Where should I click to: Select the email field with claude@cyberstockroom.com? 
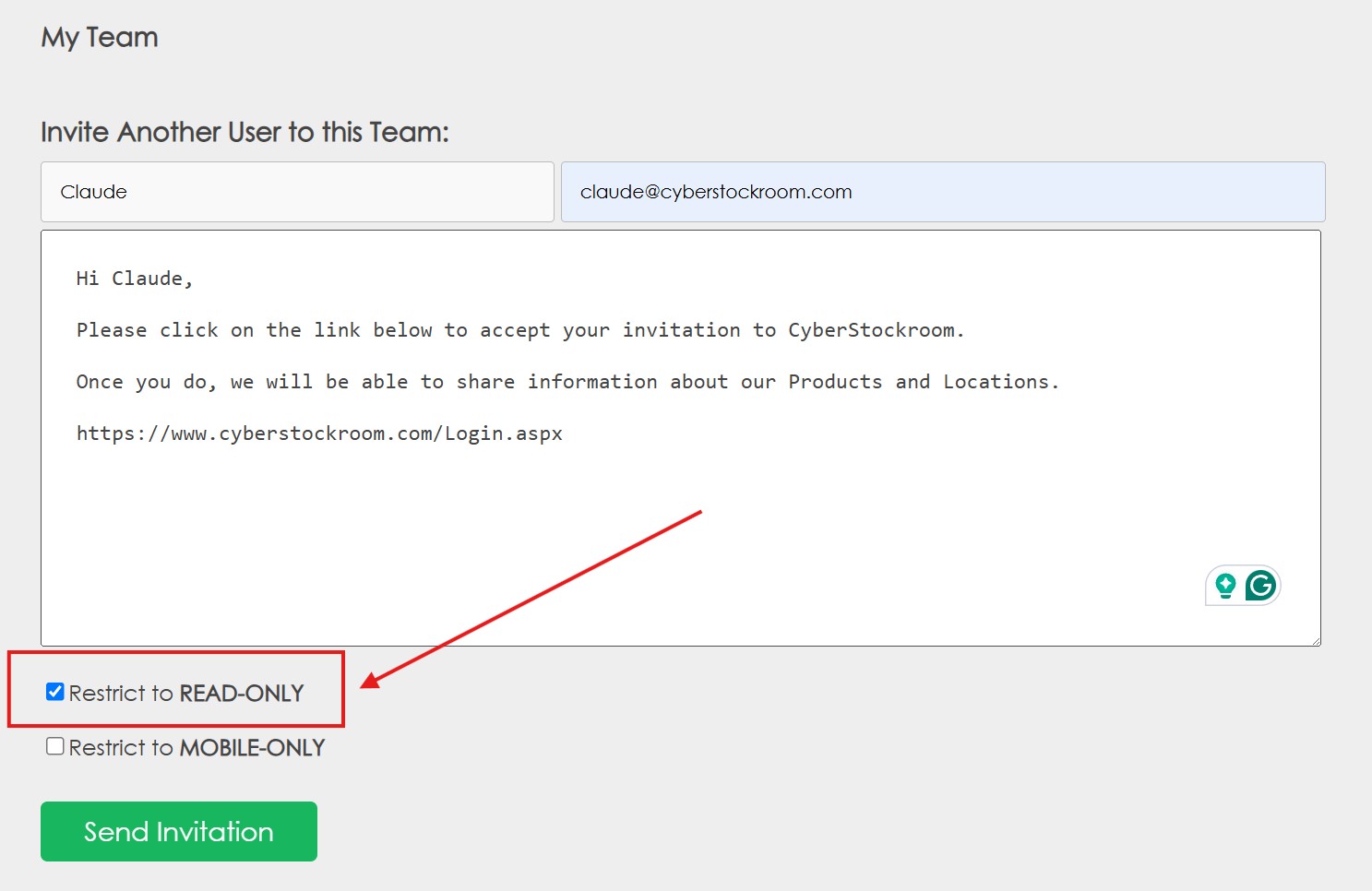943,192
